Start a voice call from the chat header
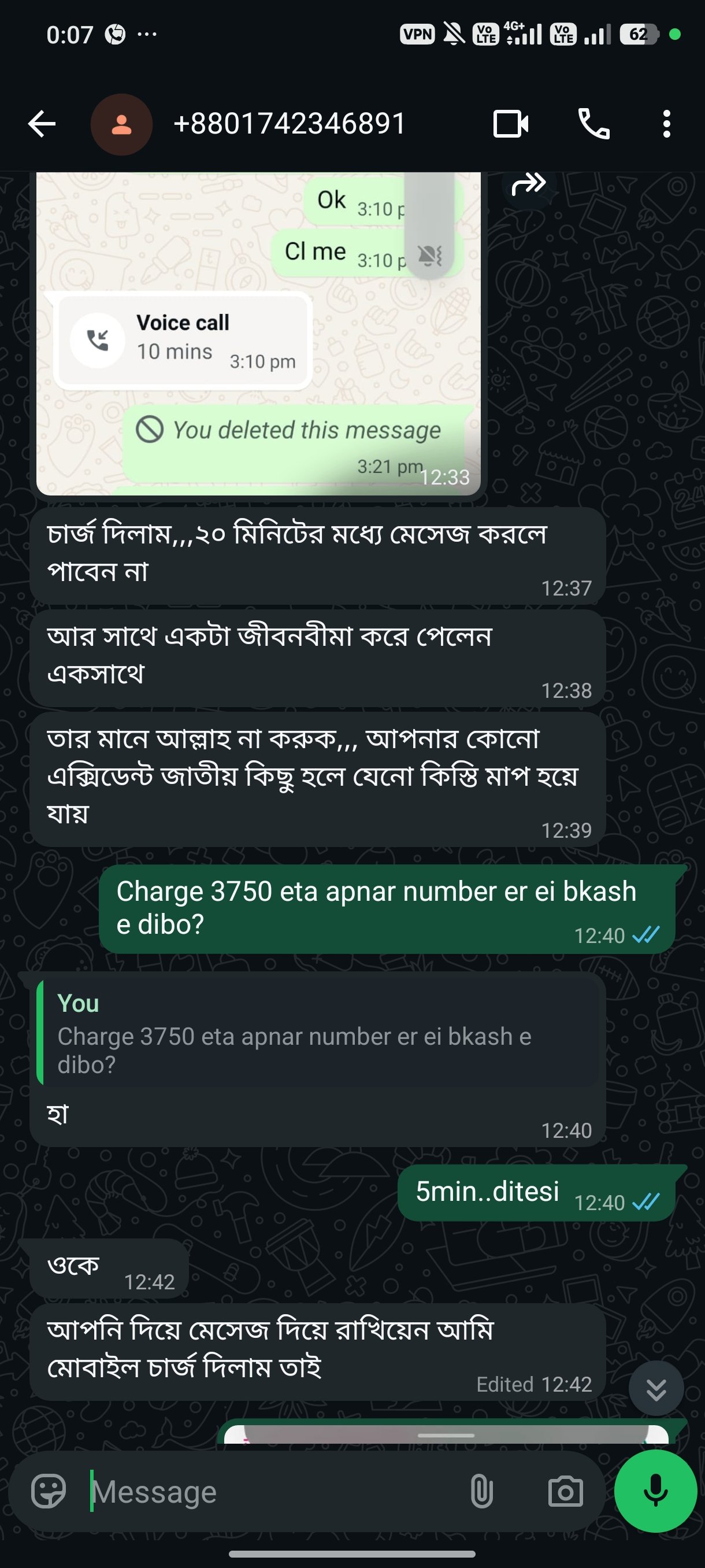The width and height of the screenshot is (705, 1568). [x=594, y=123]
